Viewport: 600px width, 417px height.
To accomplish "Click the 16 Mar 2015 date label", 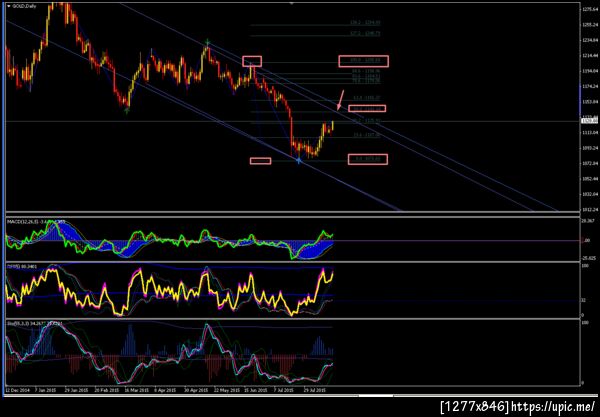I will pyautogui.click(x=137, y=391).
